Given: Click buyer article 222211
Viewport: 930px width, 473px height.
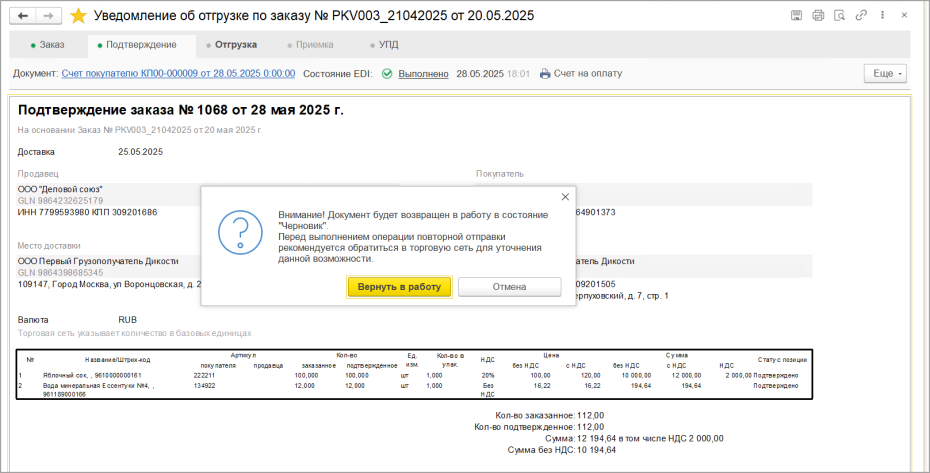Looking at the screenshot, I should pyautogui.click(x=204, y=376).
